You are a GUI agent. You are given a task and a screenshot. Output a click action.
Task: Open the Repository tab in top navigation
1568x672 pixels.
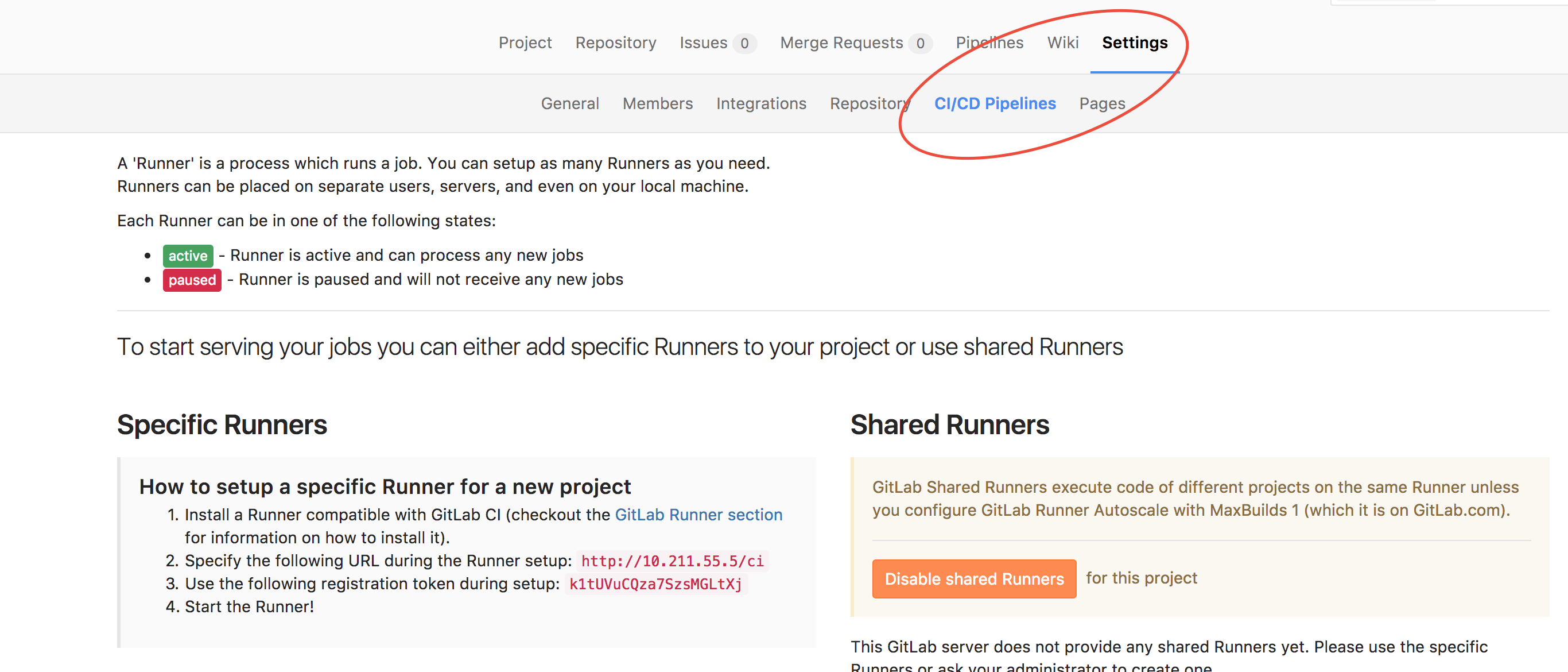[x=615, y=43]
